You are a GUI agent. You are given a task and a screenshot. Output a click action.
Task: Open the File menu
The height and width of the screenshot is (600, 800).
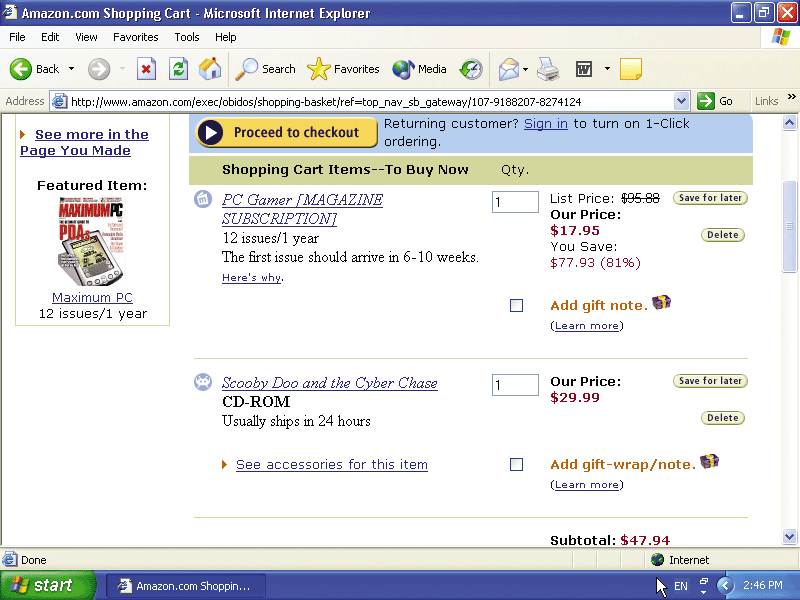[x=17, y=37]
